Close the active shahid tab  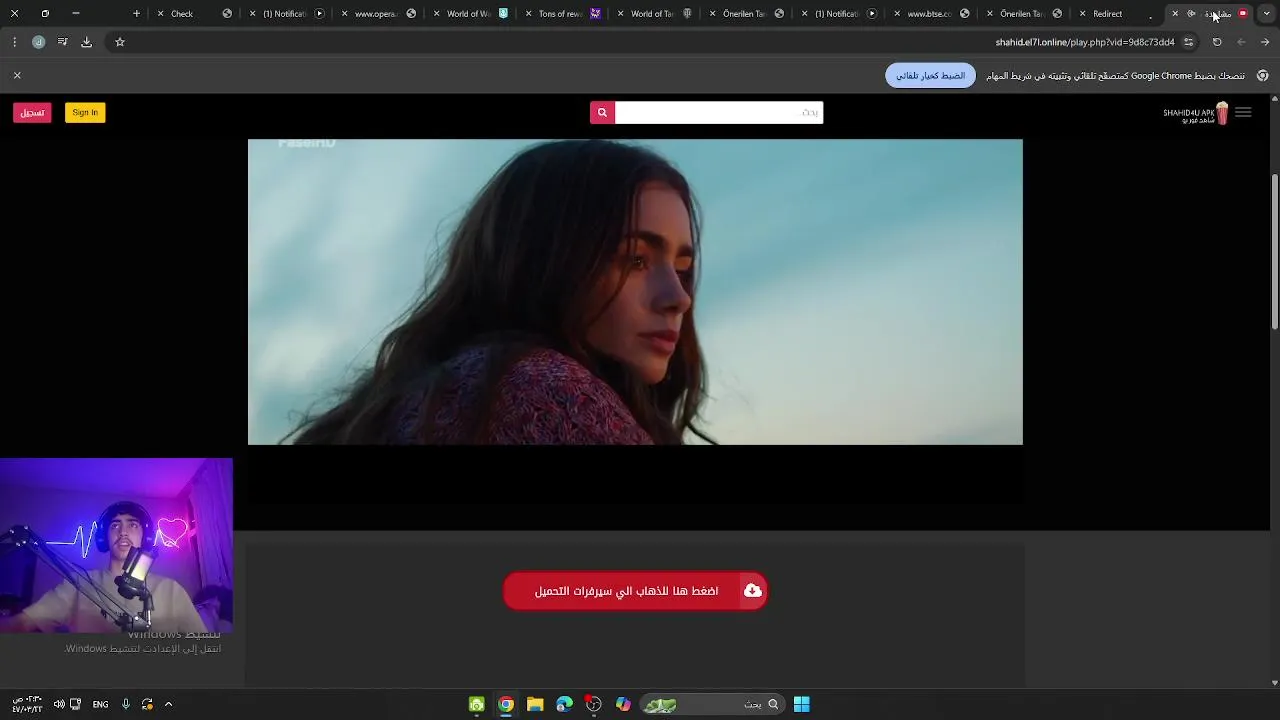[1175, 14]
